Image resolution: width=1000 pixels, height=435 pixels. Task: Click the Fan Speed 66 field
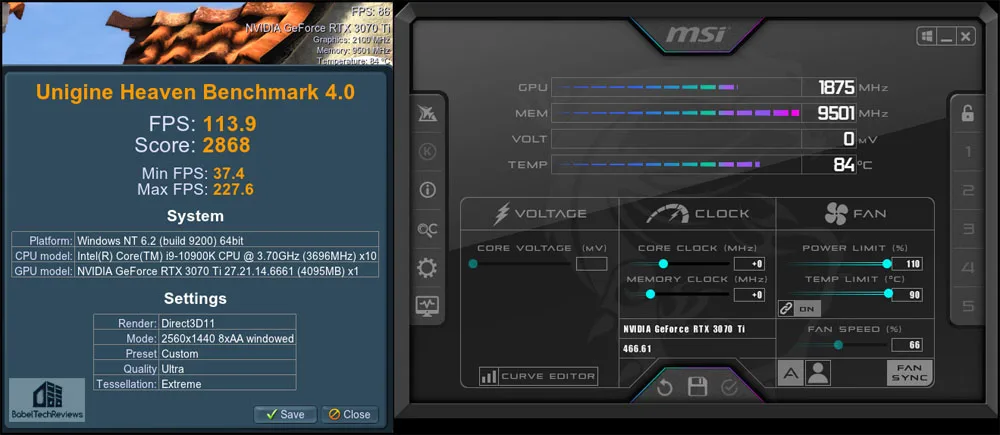click(907, 345)
